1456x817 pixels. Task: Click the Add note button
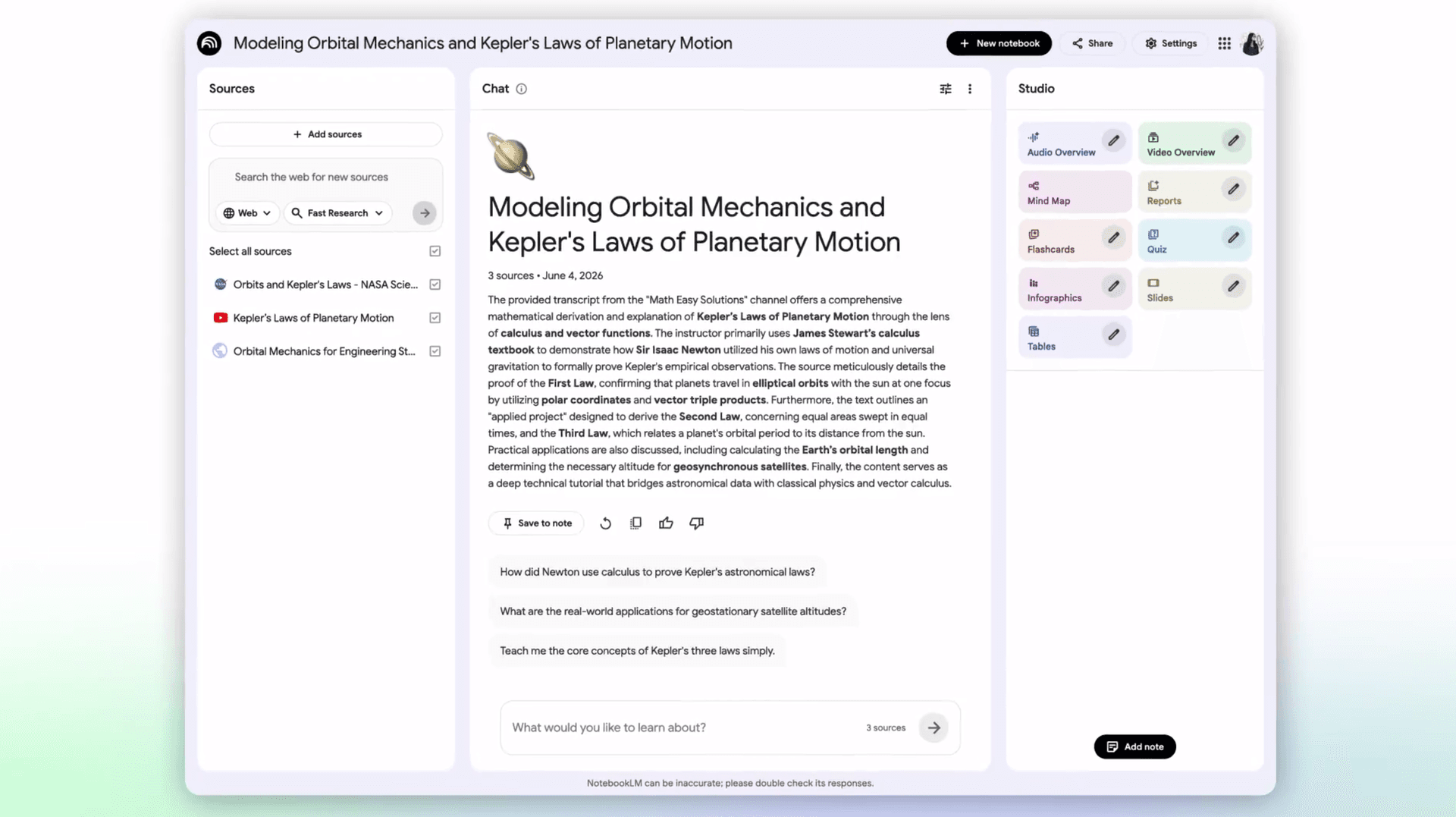tap(1134, 746)
